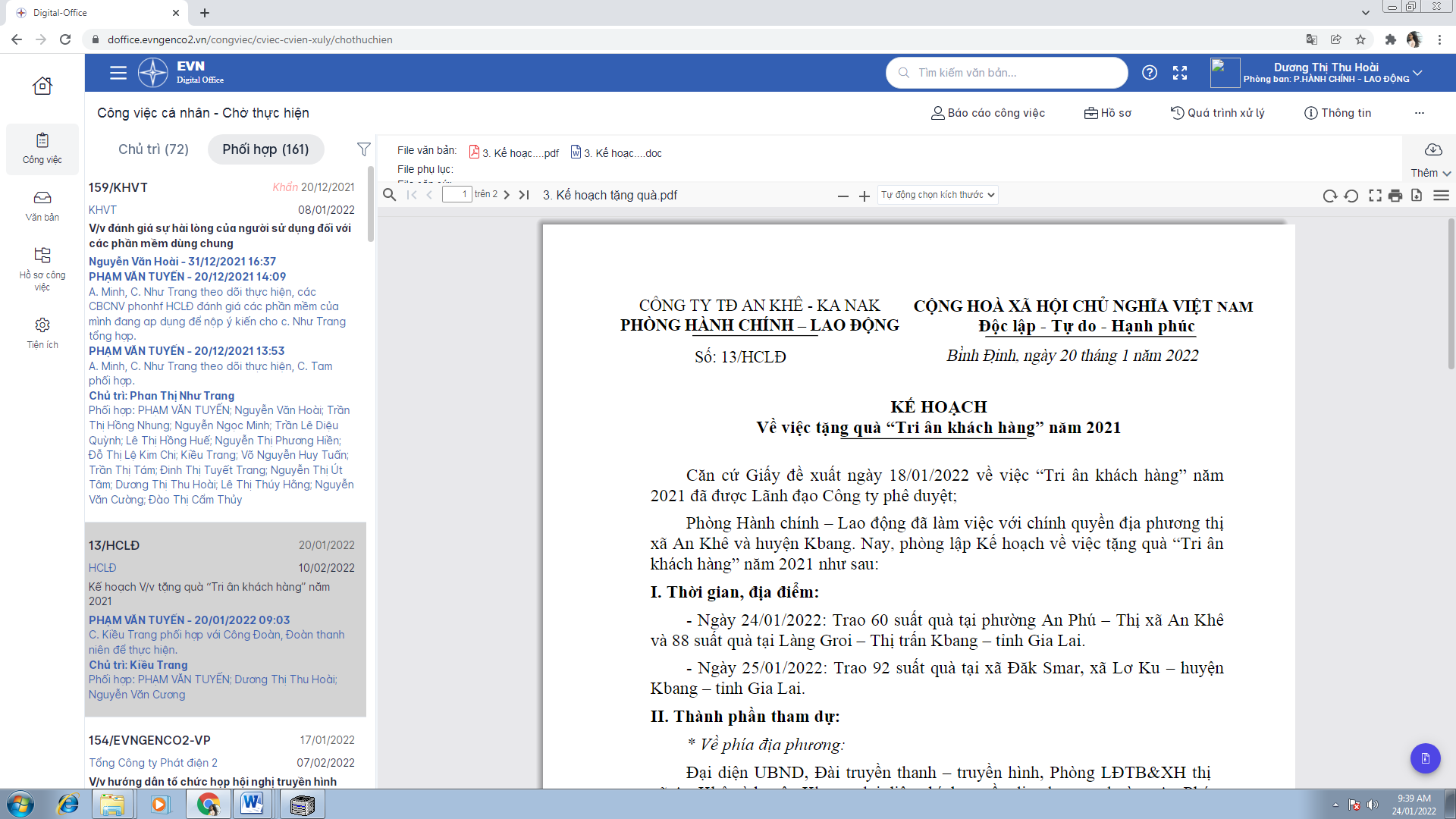Open the auto zoom size dropdown
Image resolution: width=1456 pixels, height=819 pixels.
937,195
